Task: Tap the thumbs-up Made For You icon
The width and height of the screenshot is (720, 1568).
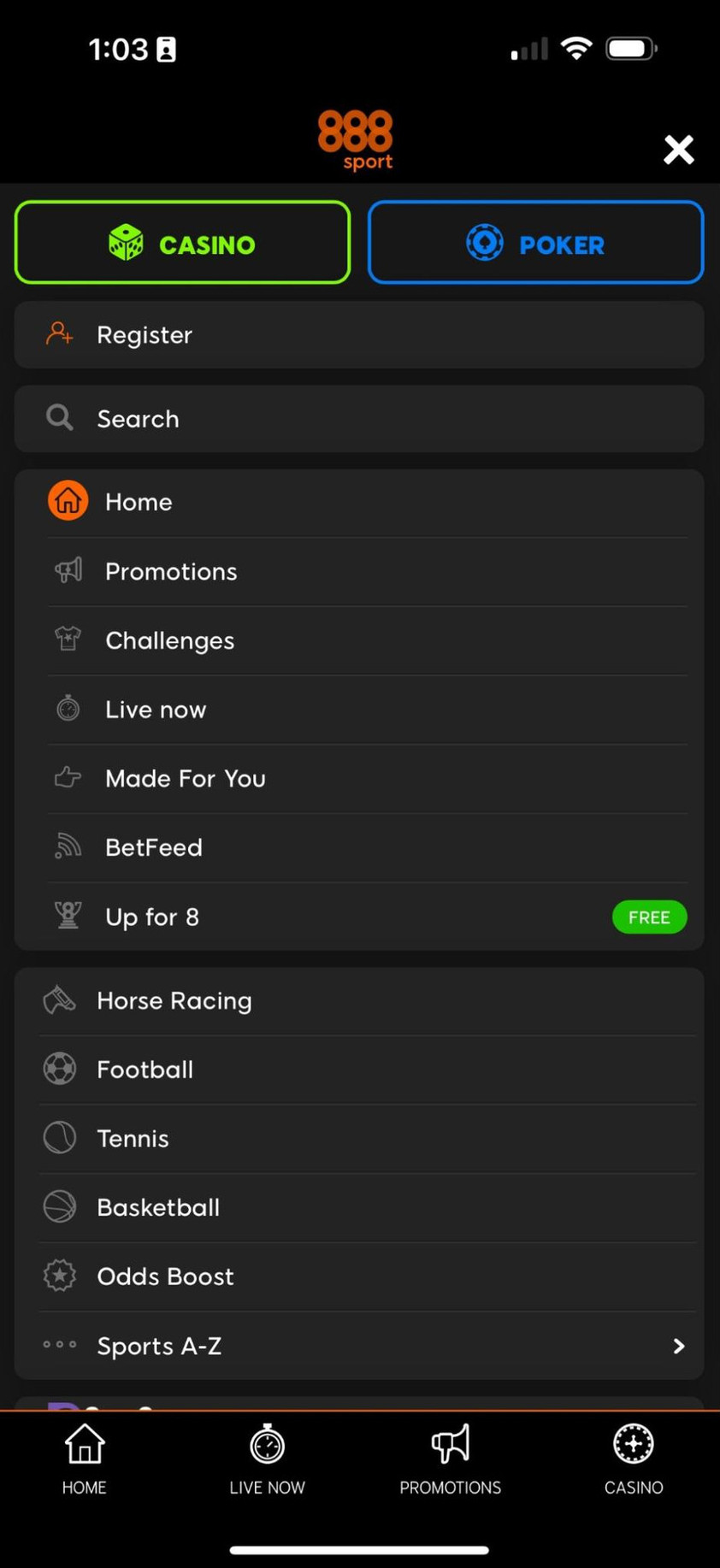Action: click(x=68, y=778)
